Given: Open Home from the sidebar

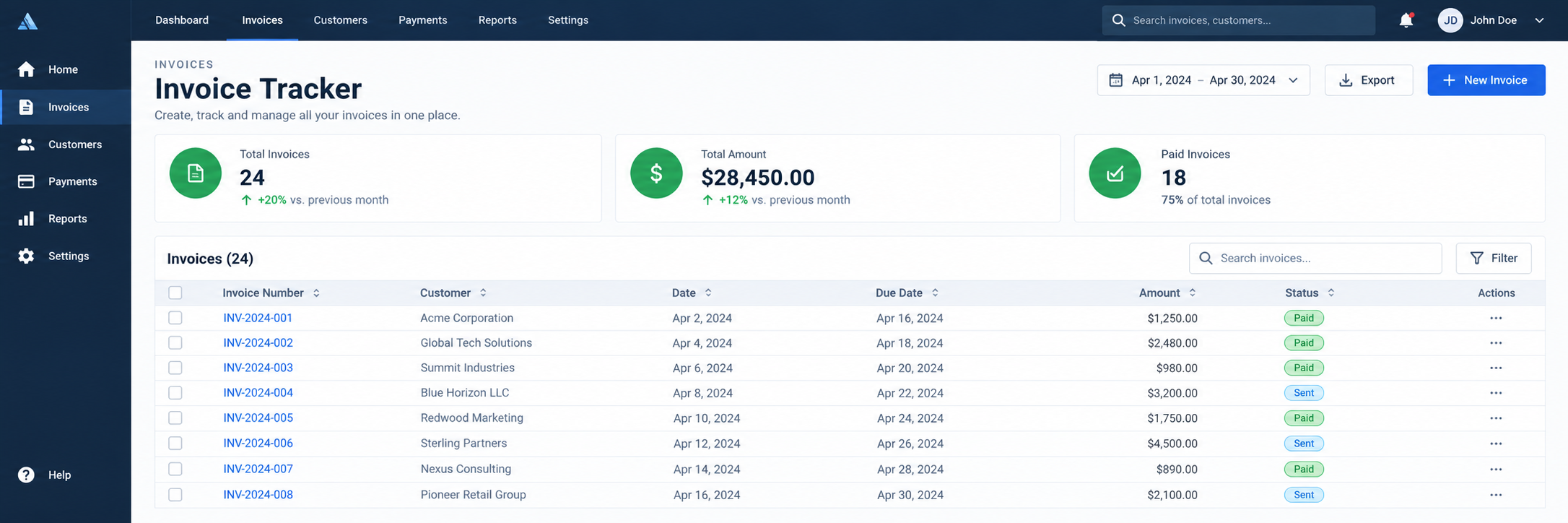Looking at the screenshot, I should (65, 69).
